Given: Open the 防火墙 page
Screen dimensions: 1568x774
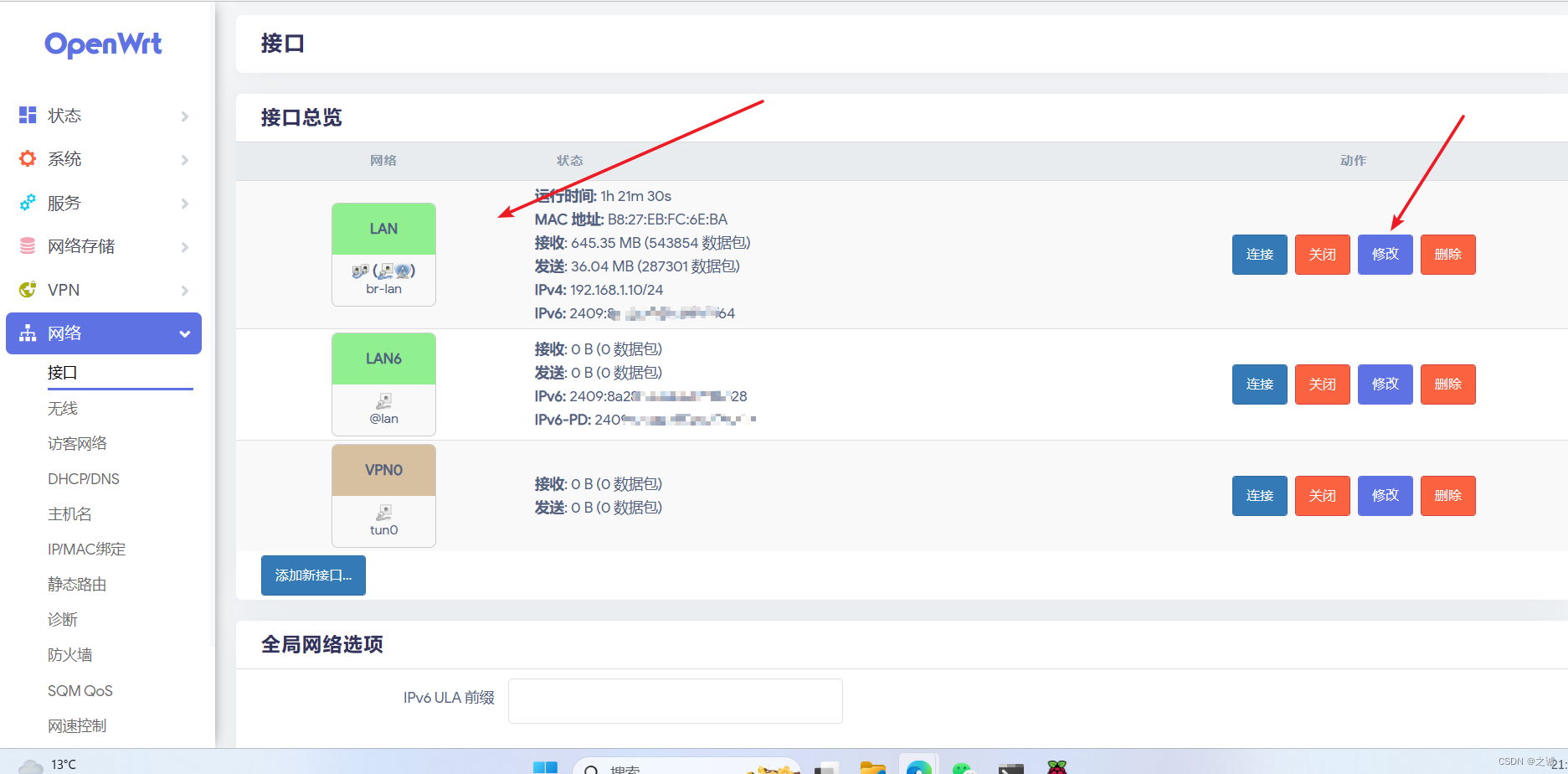Looking at the screenshot, I should pyautogui.click(x=69, y=654).
